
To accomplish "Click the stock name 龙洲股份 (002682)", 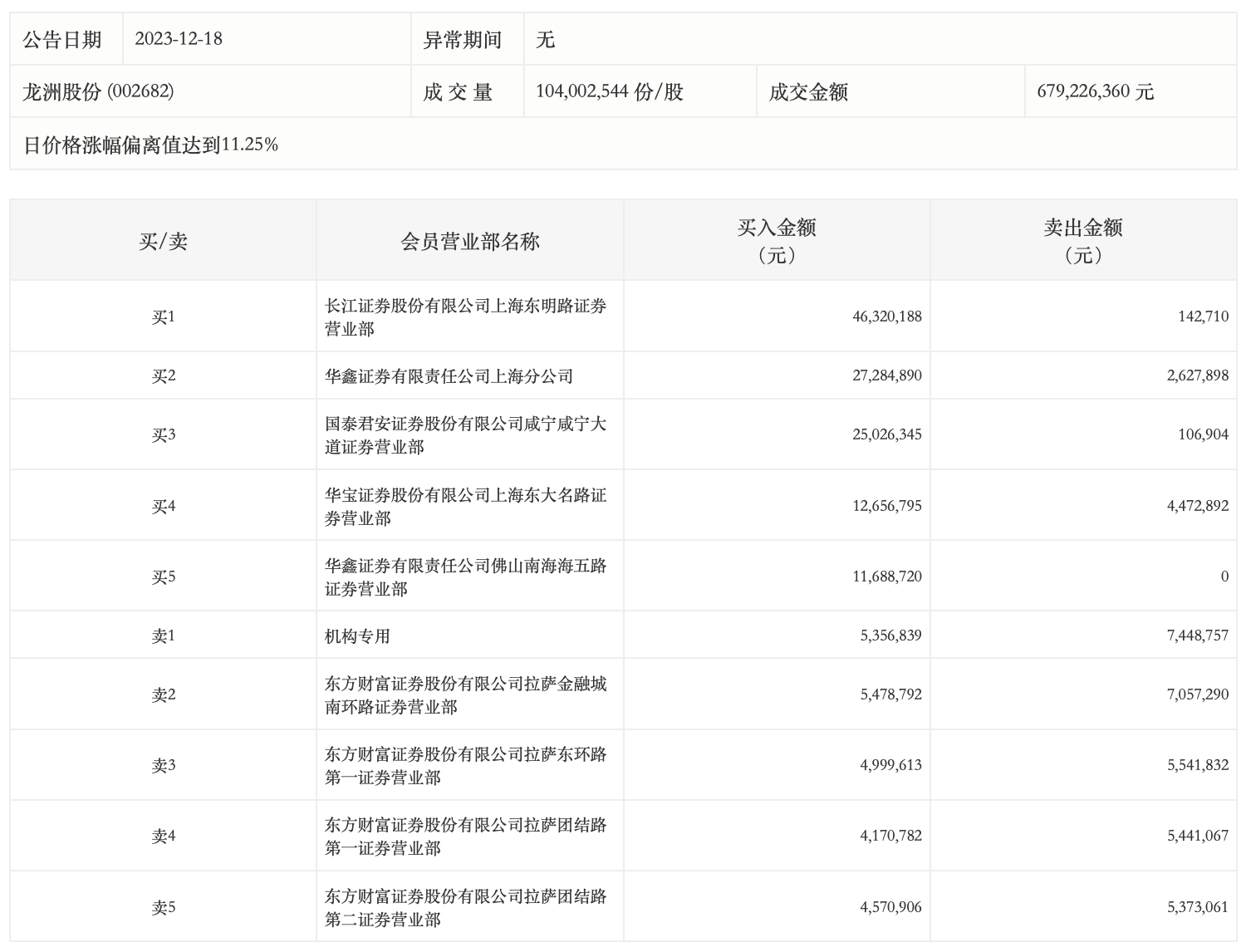I will [98, 91].
